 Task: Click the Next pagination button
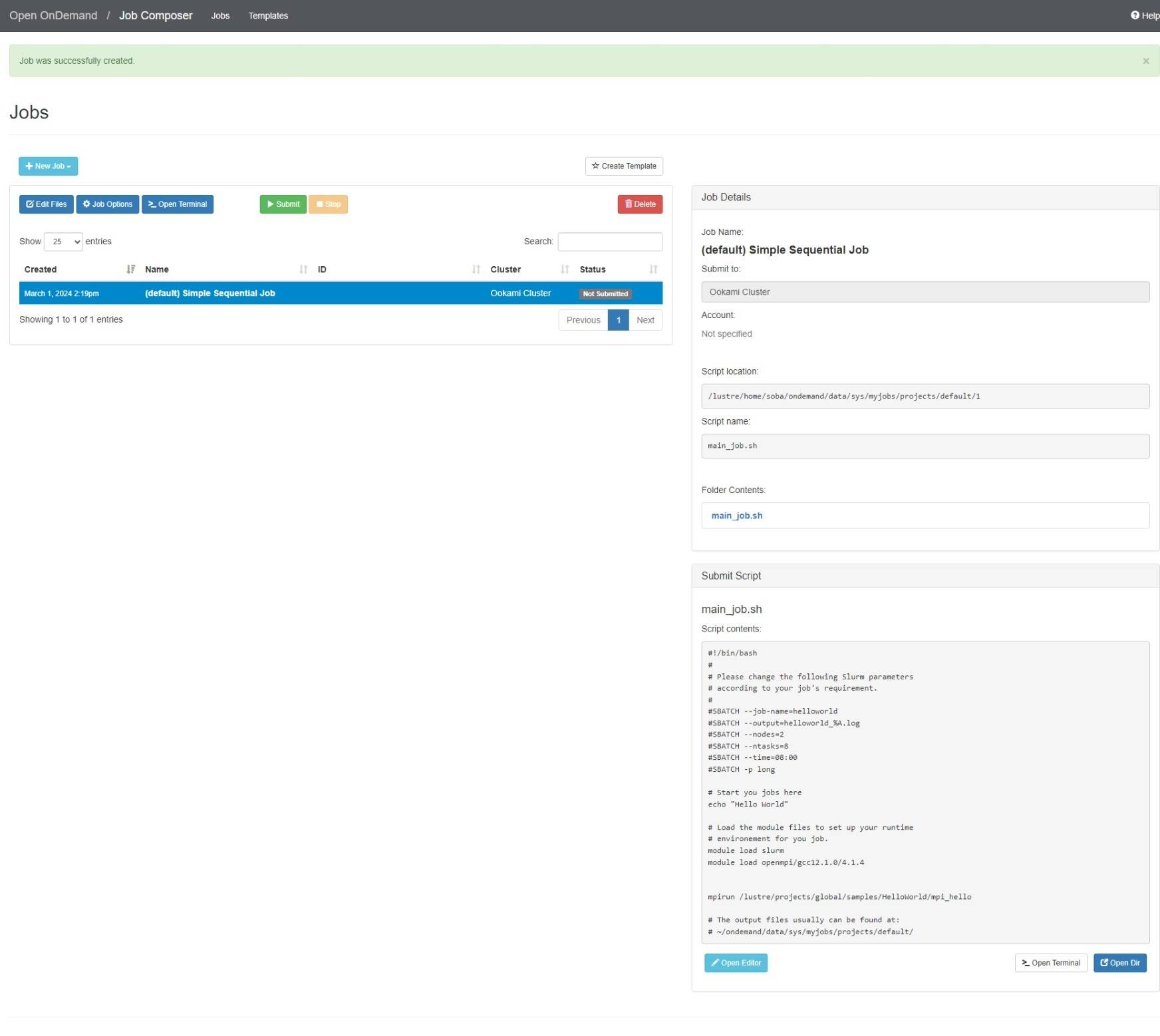coord(645,320)
